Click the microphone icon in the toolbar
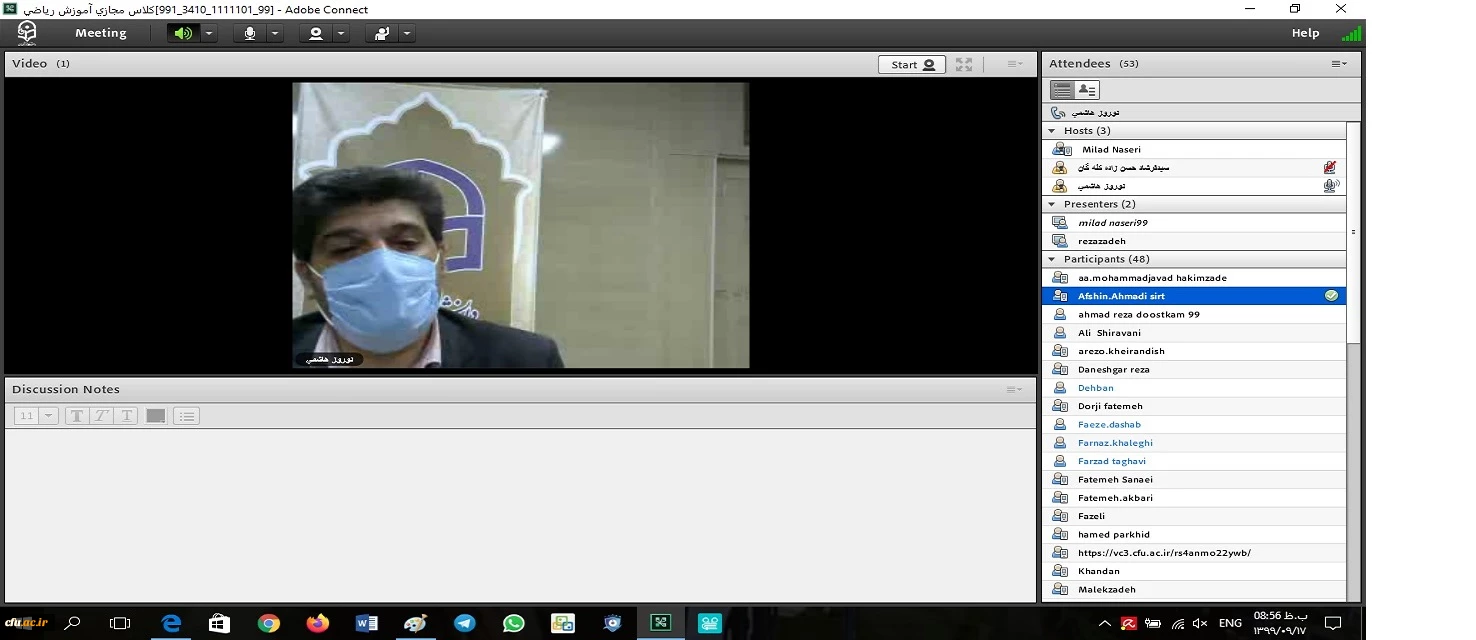 [x=249, y=33]
